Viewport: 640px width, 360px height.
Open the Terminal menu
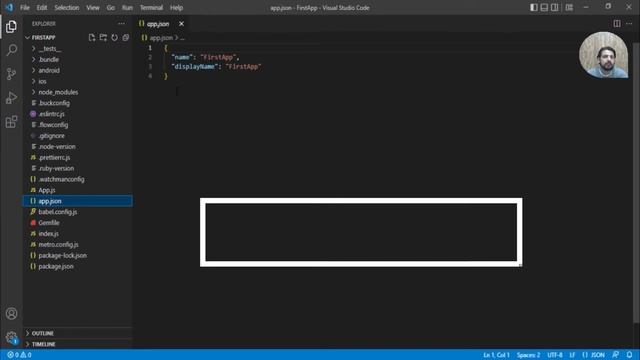coord(151,7)
